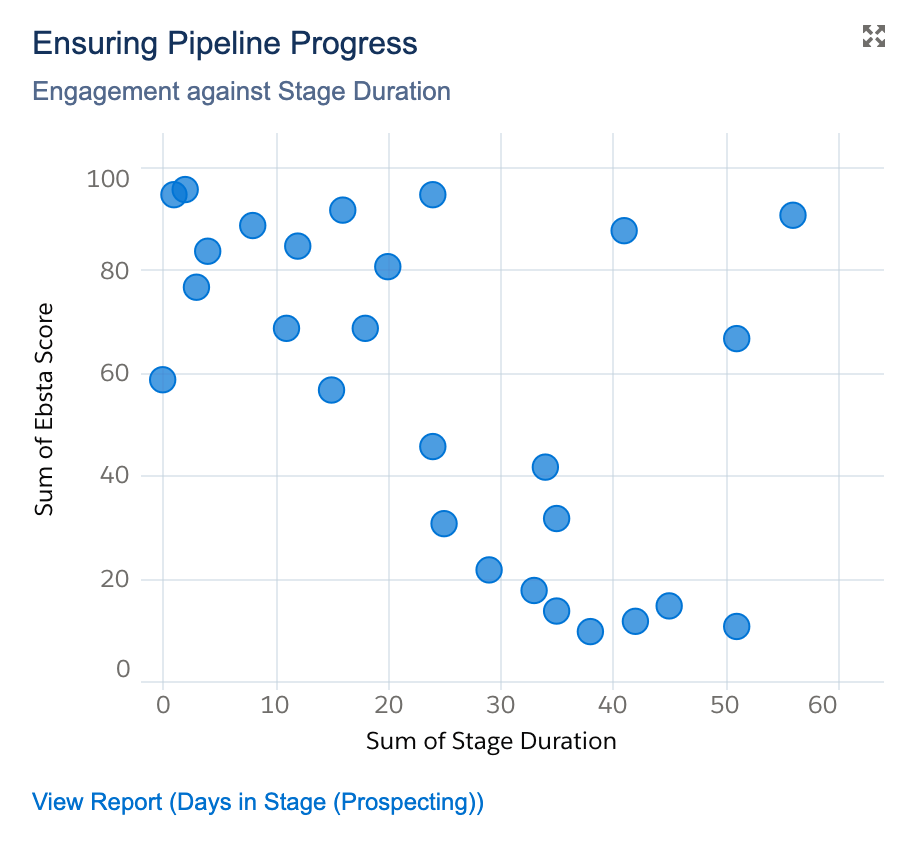Click the point at duration 15, score 57

click(x=331, y=389)
